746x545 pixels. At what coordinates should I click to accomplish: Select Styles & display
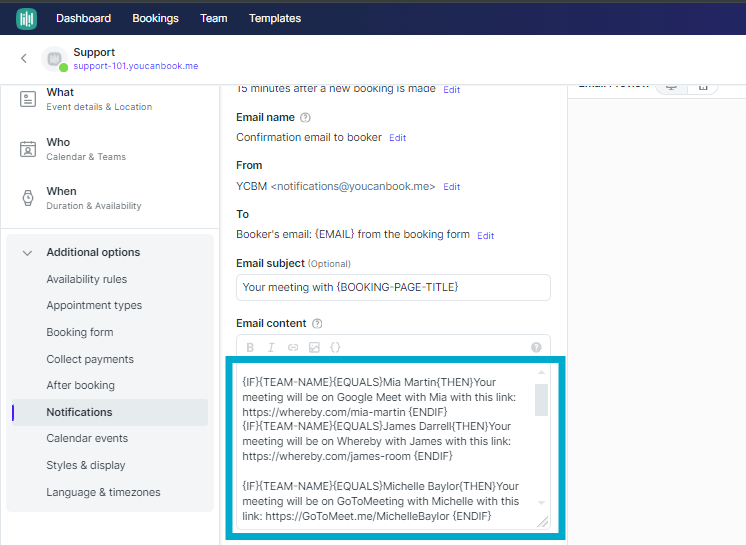pyautogui.click(x=86, y=465)
